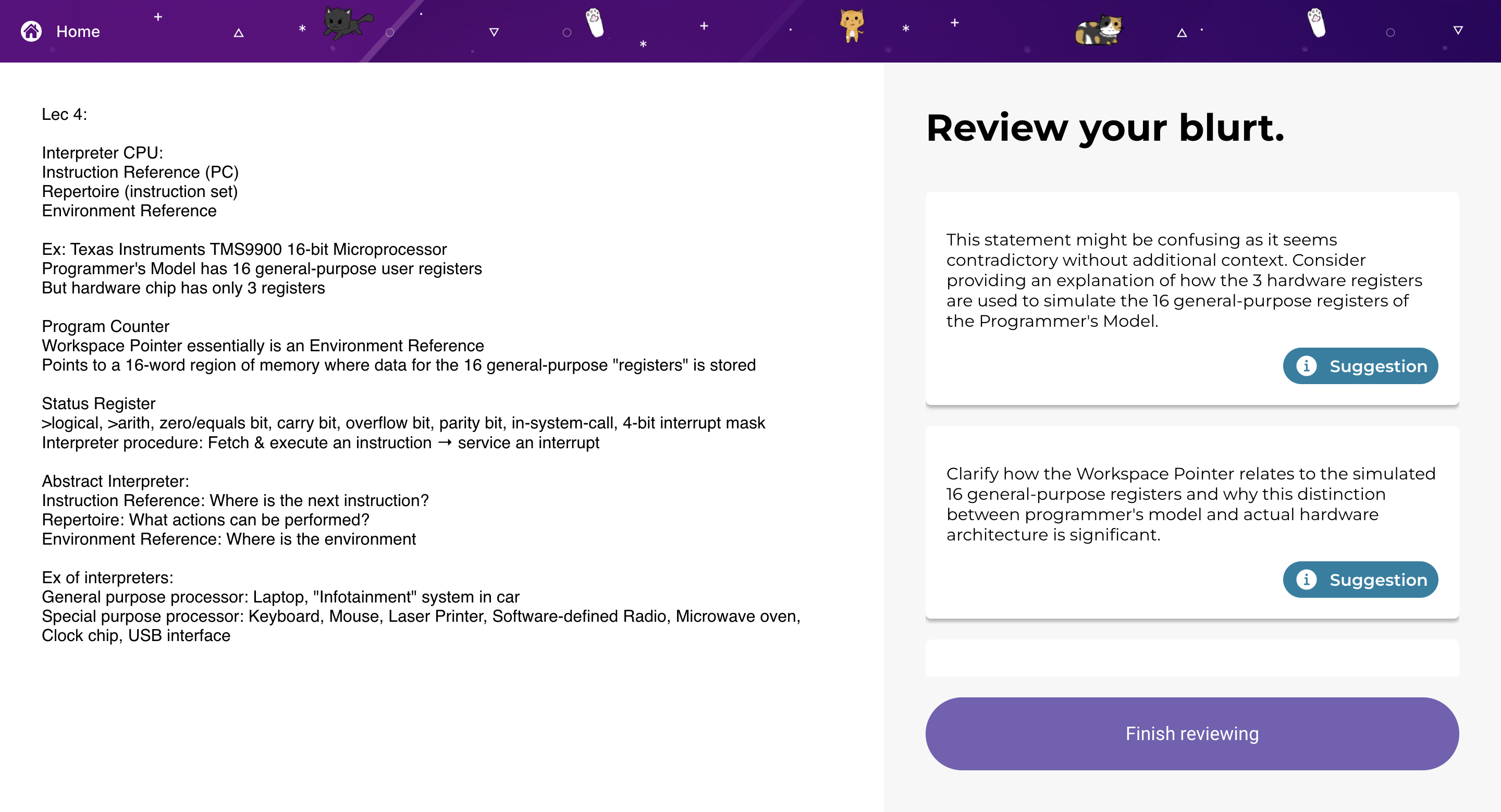
Task: Click the right white paw icon
Action: coord(1315,22)
